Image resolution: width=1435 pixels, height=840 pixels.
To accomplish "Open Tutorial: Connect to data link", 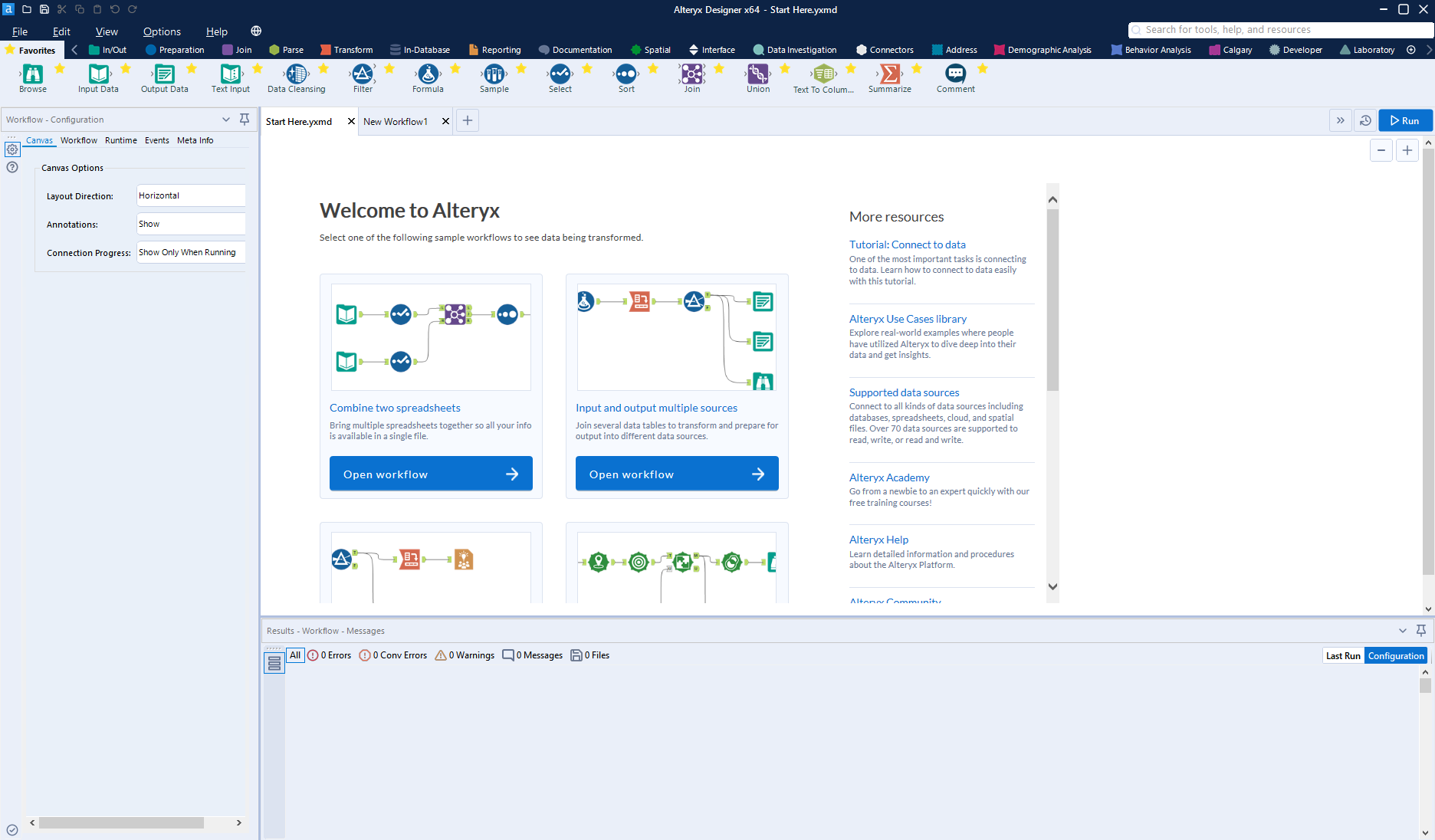I will (x=907, y=244).
